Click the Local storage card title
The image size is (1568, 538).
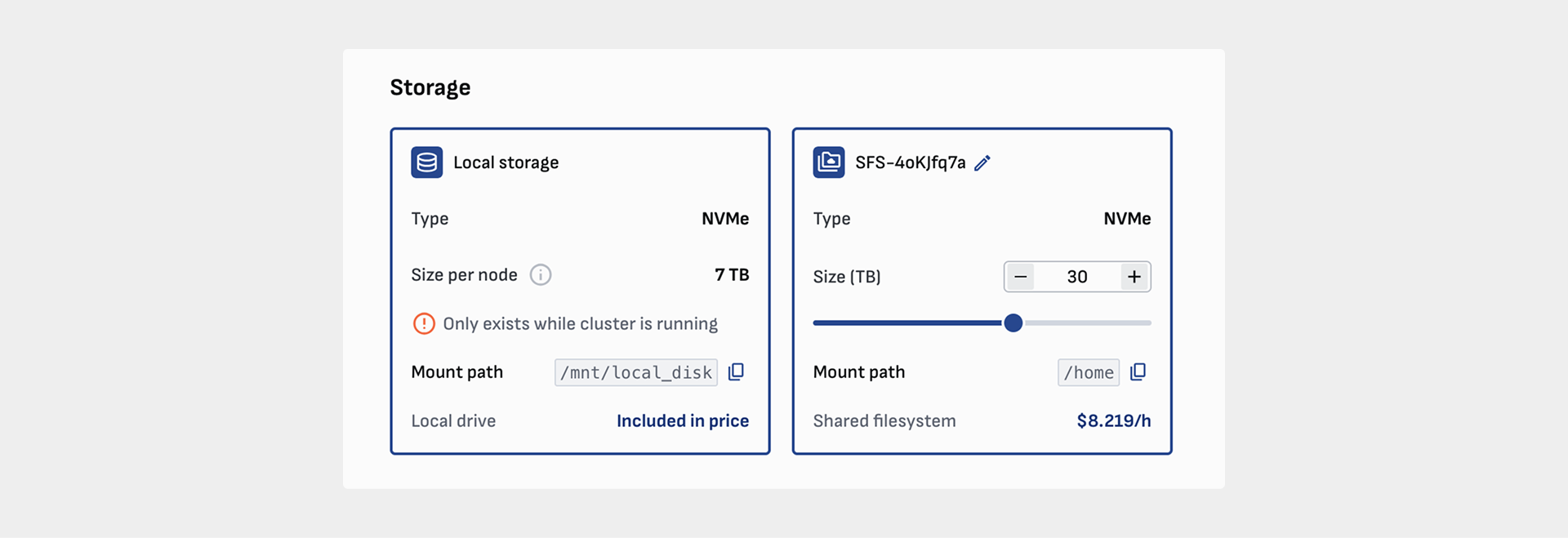506,162
